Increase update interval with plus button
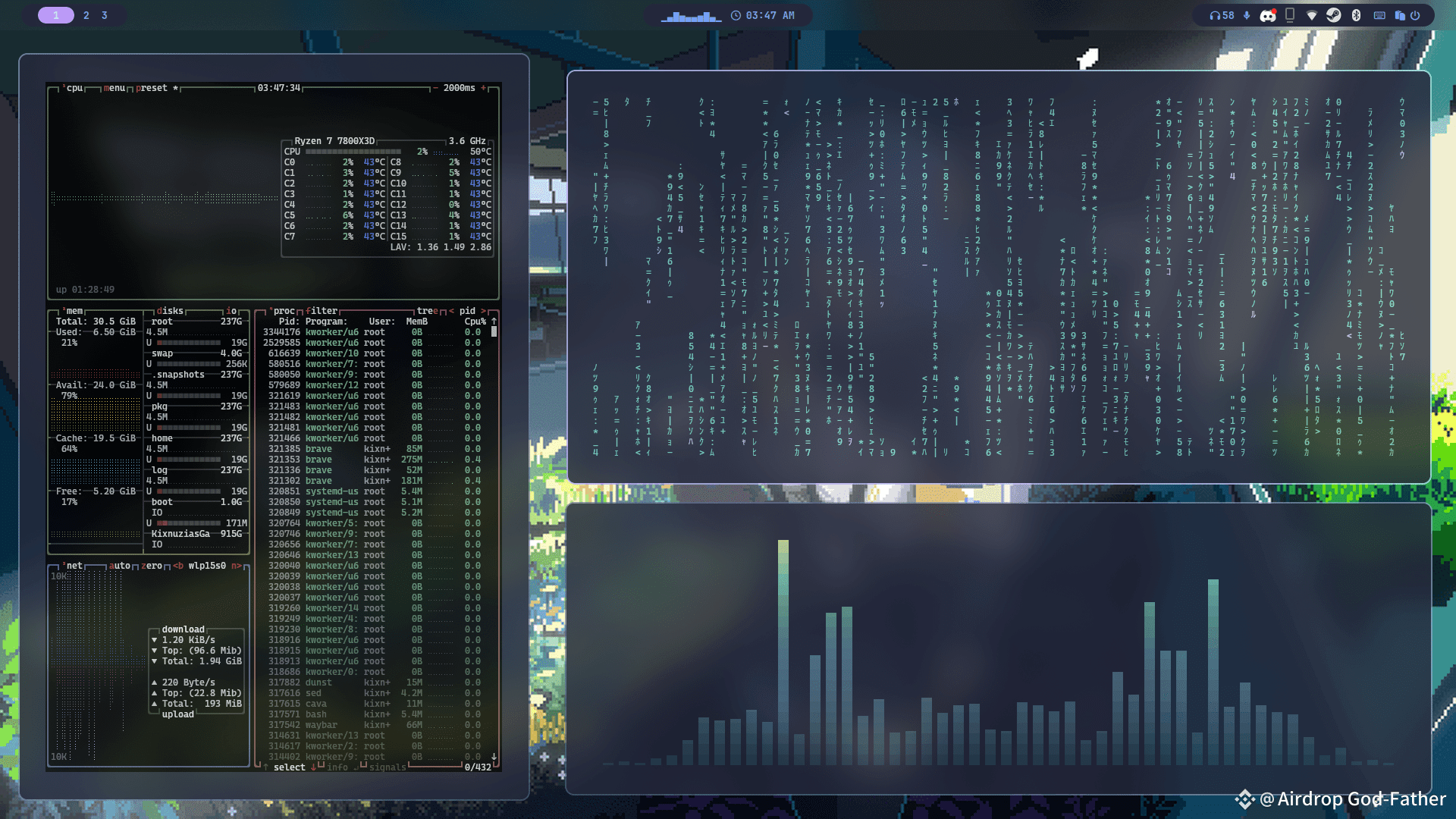 484,88
